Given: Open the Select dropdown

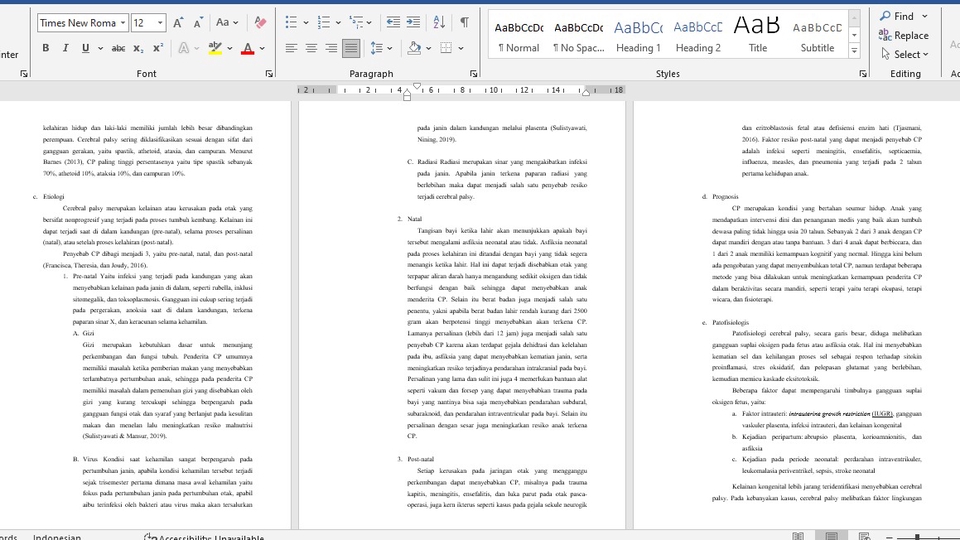Looking at the screenshot, I should (x=905, y=54).
